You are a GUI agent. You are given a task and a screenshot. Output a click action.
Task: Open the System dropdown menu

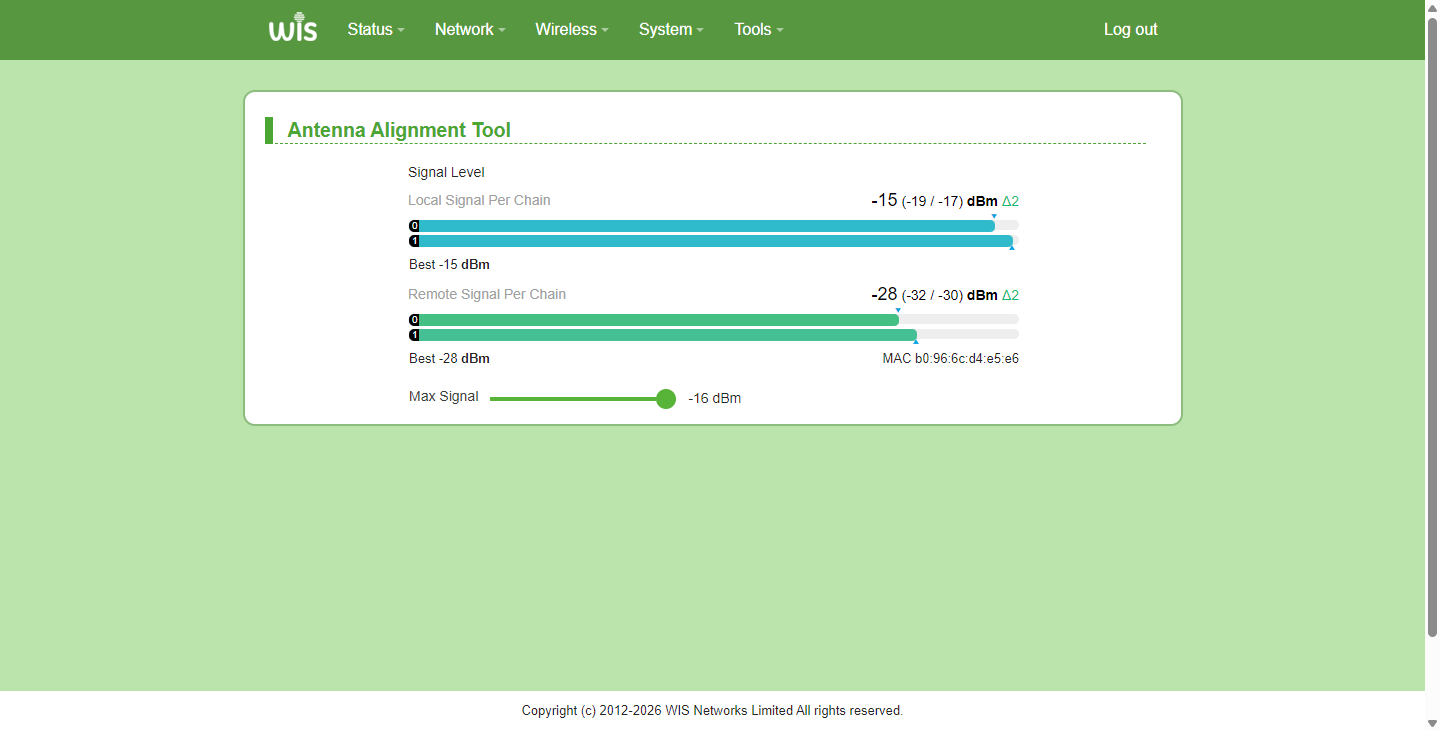671,30
